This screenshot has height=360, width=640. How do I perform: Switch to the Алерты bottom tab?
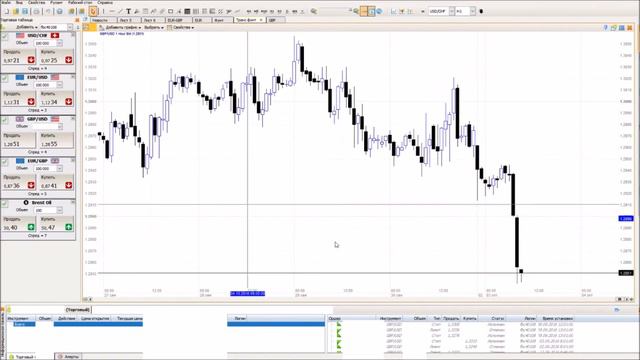68,356
